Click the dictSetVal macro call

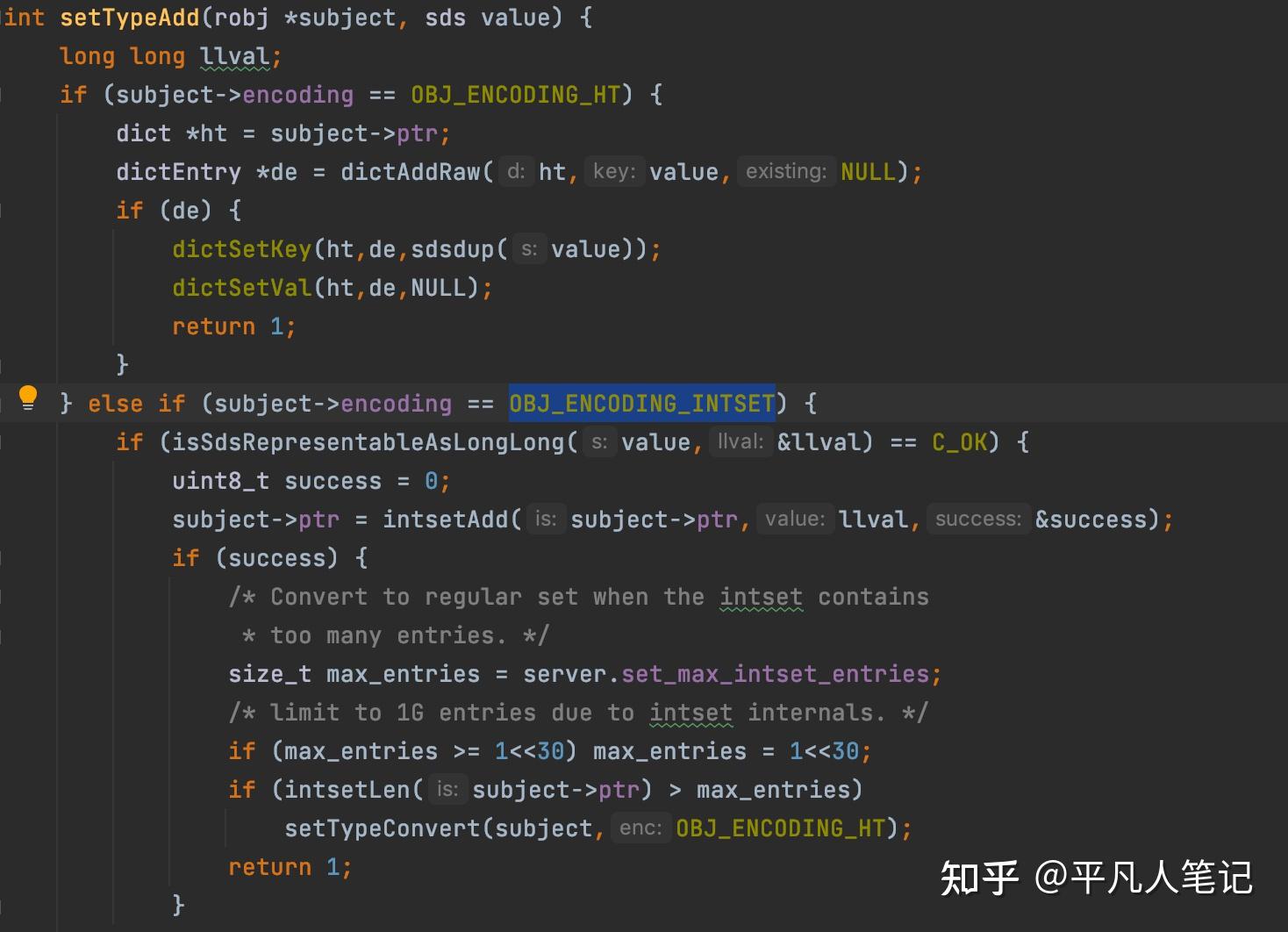pos(242,288)
